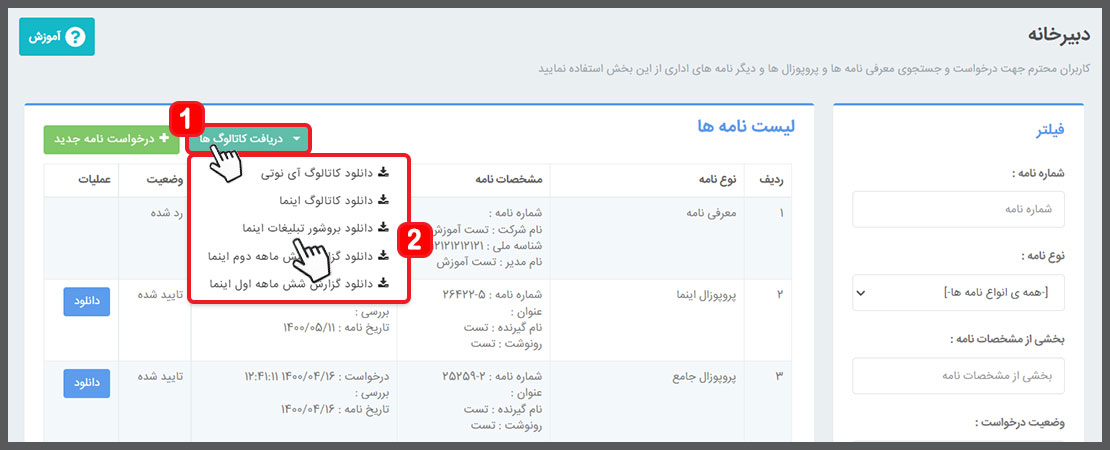Viewport: 1110px width, 450px height.
Task: Click download icon beside دانلود کاتالوگ آی نوتی
Action: (384, 173)
